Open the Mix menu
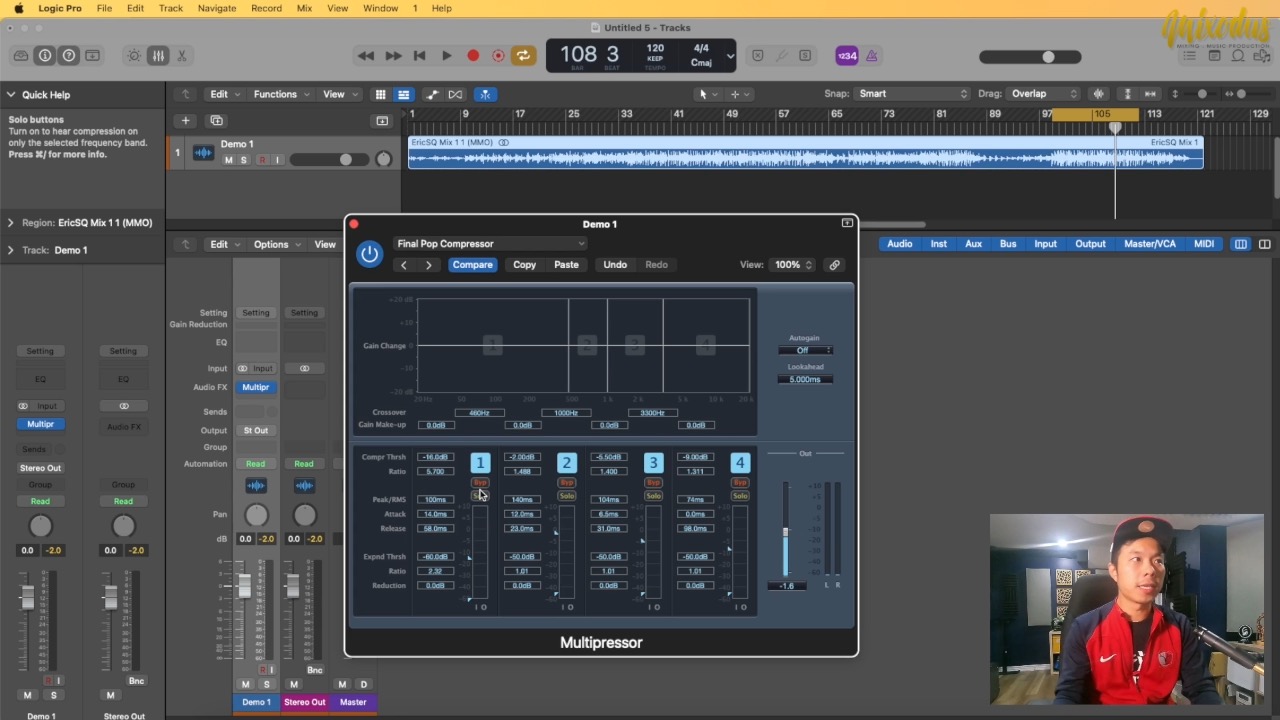The width and height of the screenshot is (1280, 720). pyautogui.click(x=305, y=8)
